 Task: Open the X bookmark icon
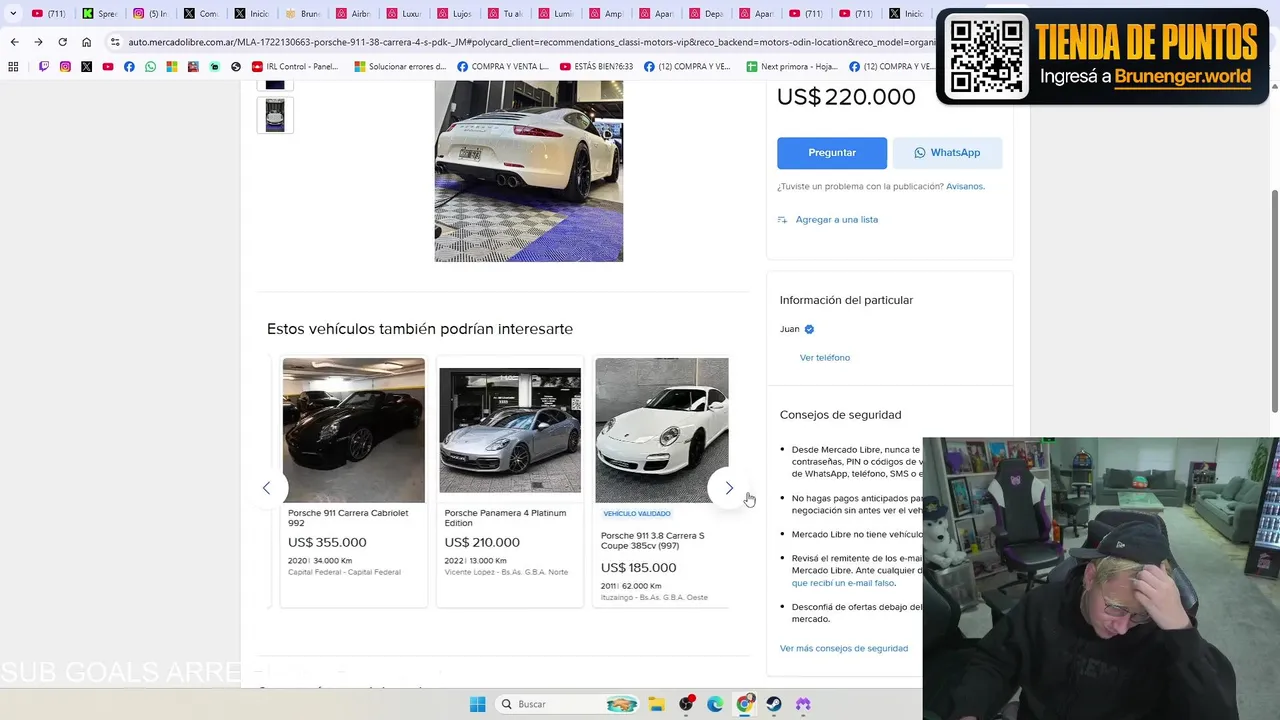click(x=86, y=66)
